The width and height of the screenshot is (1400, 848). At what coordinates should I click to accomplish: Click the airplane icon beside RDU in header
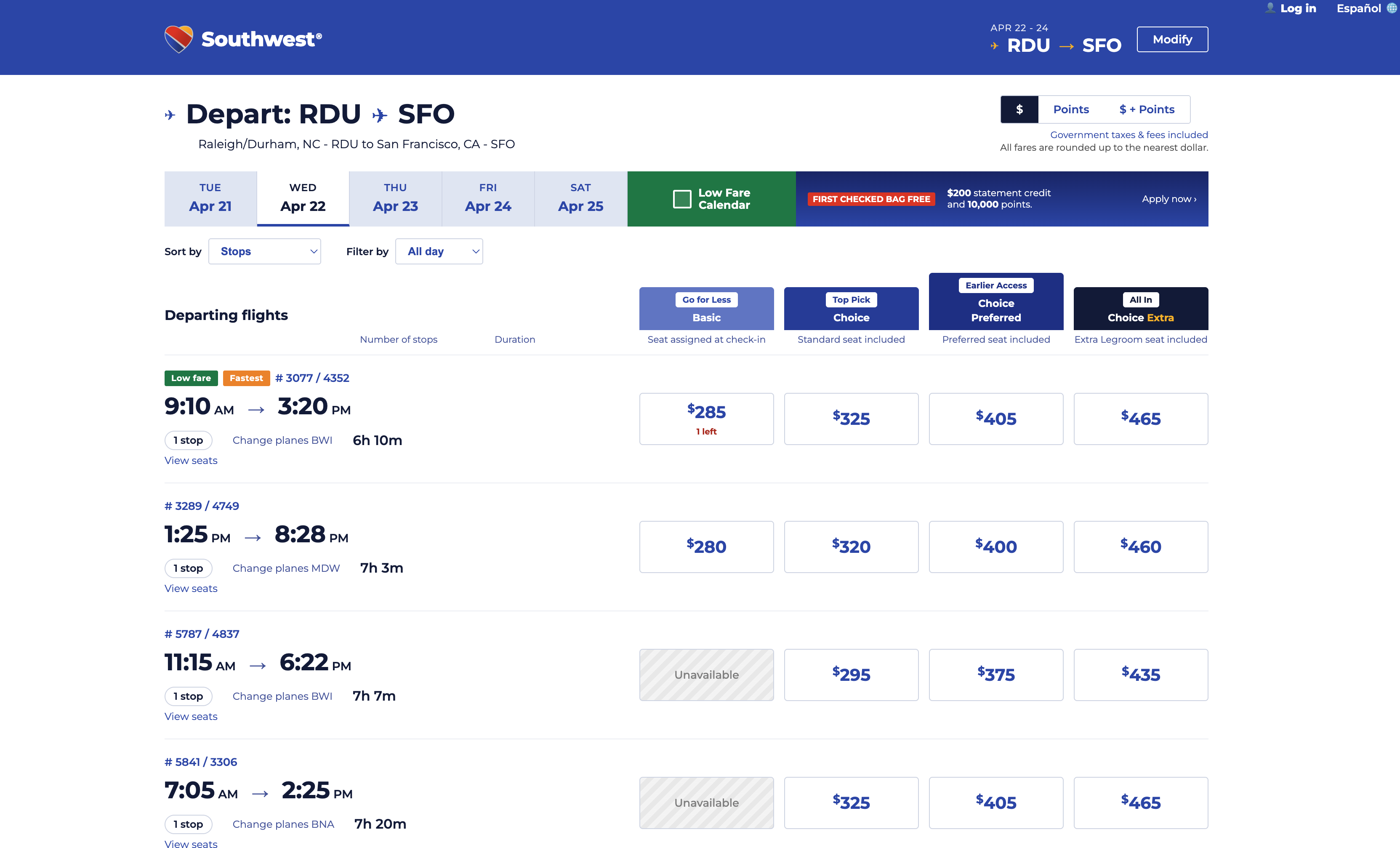pyautogui.click(x=994, y=45)
